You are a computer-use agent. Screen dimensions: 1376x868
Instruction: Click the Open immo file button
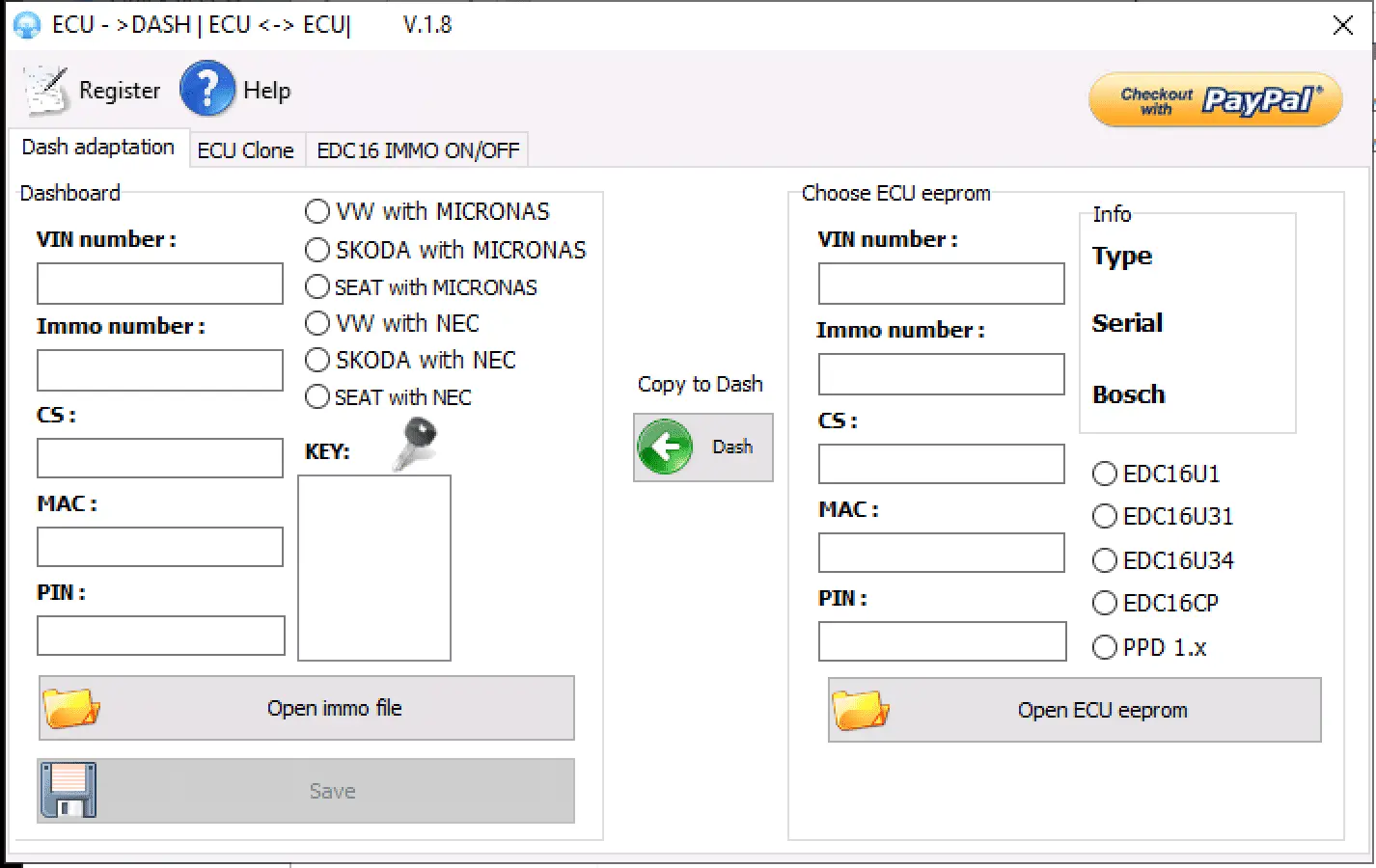tap(307, 708)
